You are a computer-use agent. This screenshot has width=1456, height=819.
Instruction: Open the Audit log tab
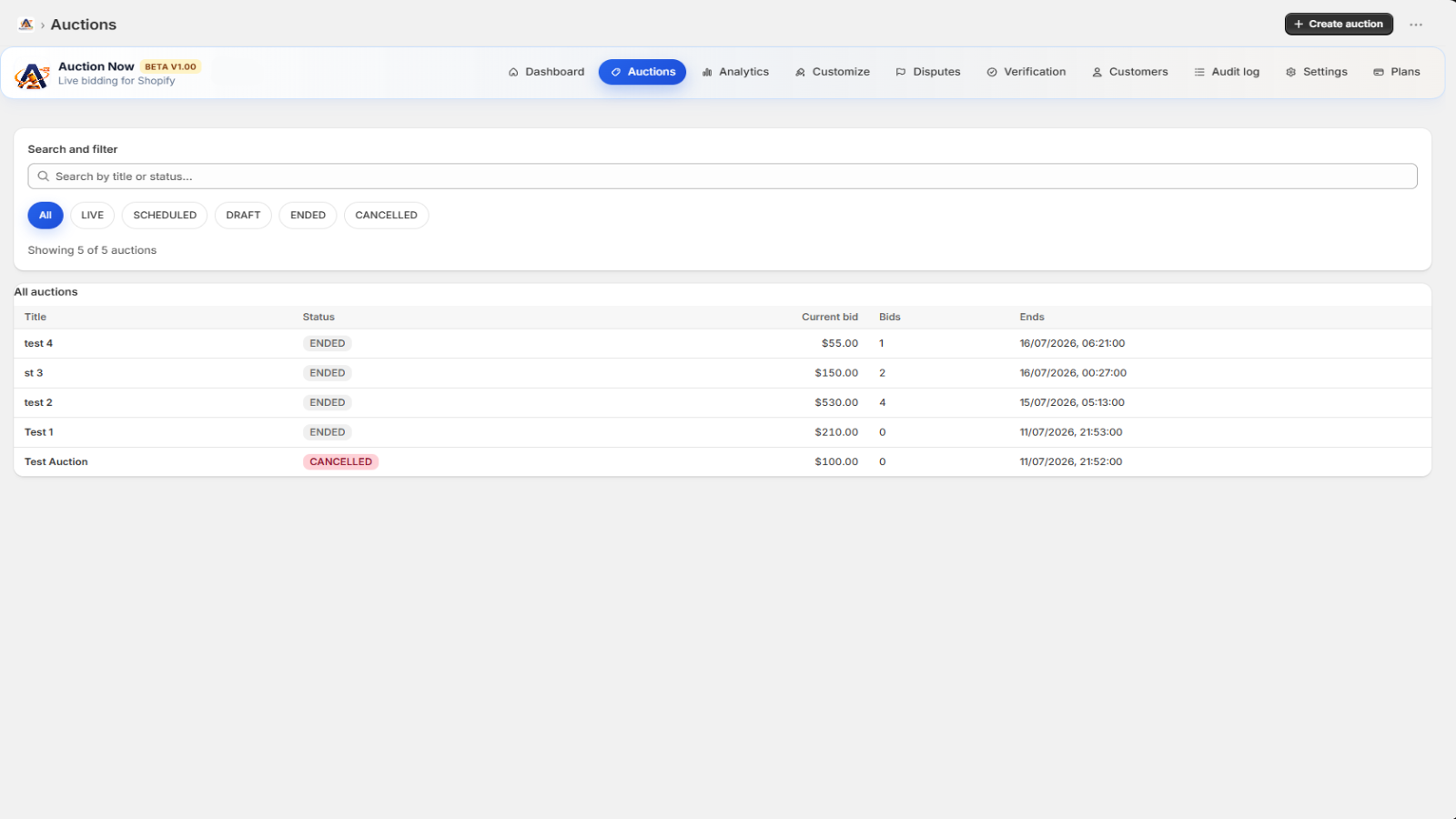[1227, 72]
